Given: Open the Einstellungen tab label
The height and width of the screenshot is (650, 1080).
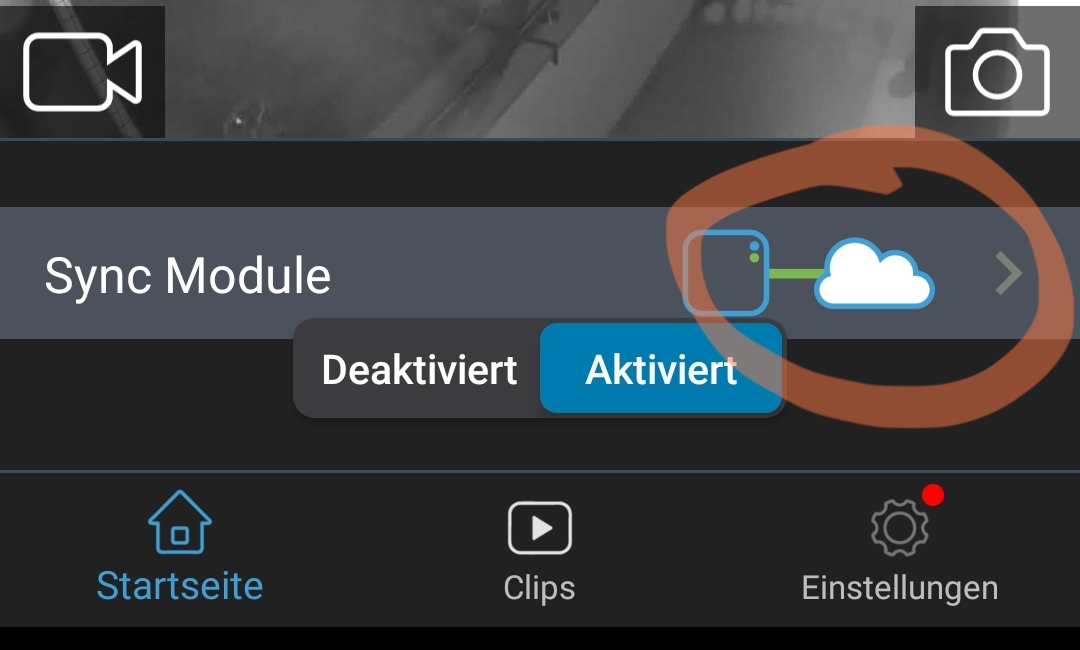Looking at the screenshot, I should click(x=900, y=588).
